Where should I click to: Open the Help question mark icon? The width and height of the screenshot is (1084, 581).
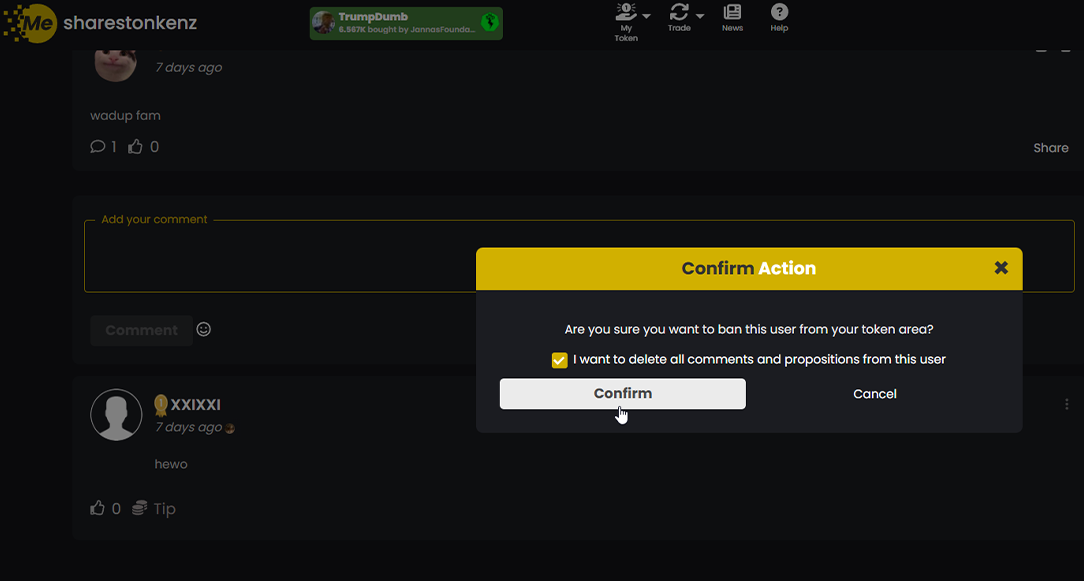779,13
